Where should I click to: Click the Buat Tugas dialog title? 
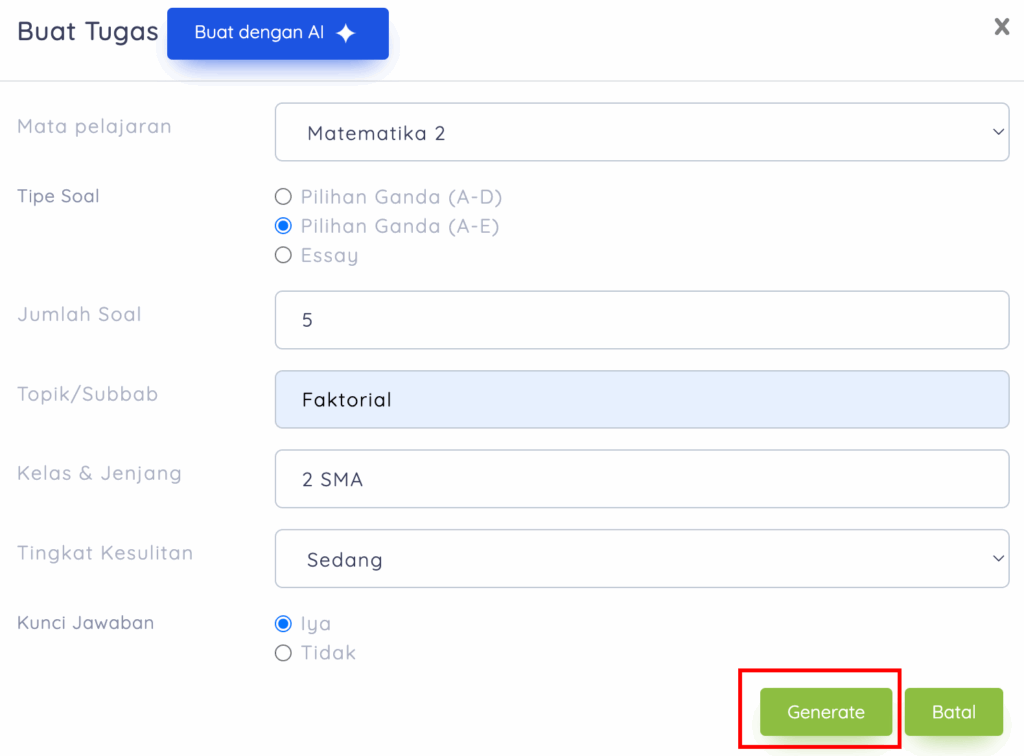pos(86,31)
